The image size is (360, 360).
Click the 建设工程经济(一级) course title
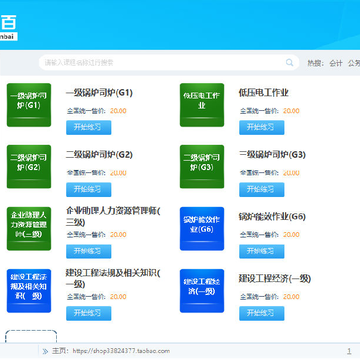[x=275, y=279]
